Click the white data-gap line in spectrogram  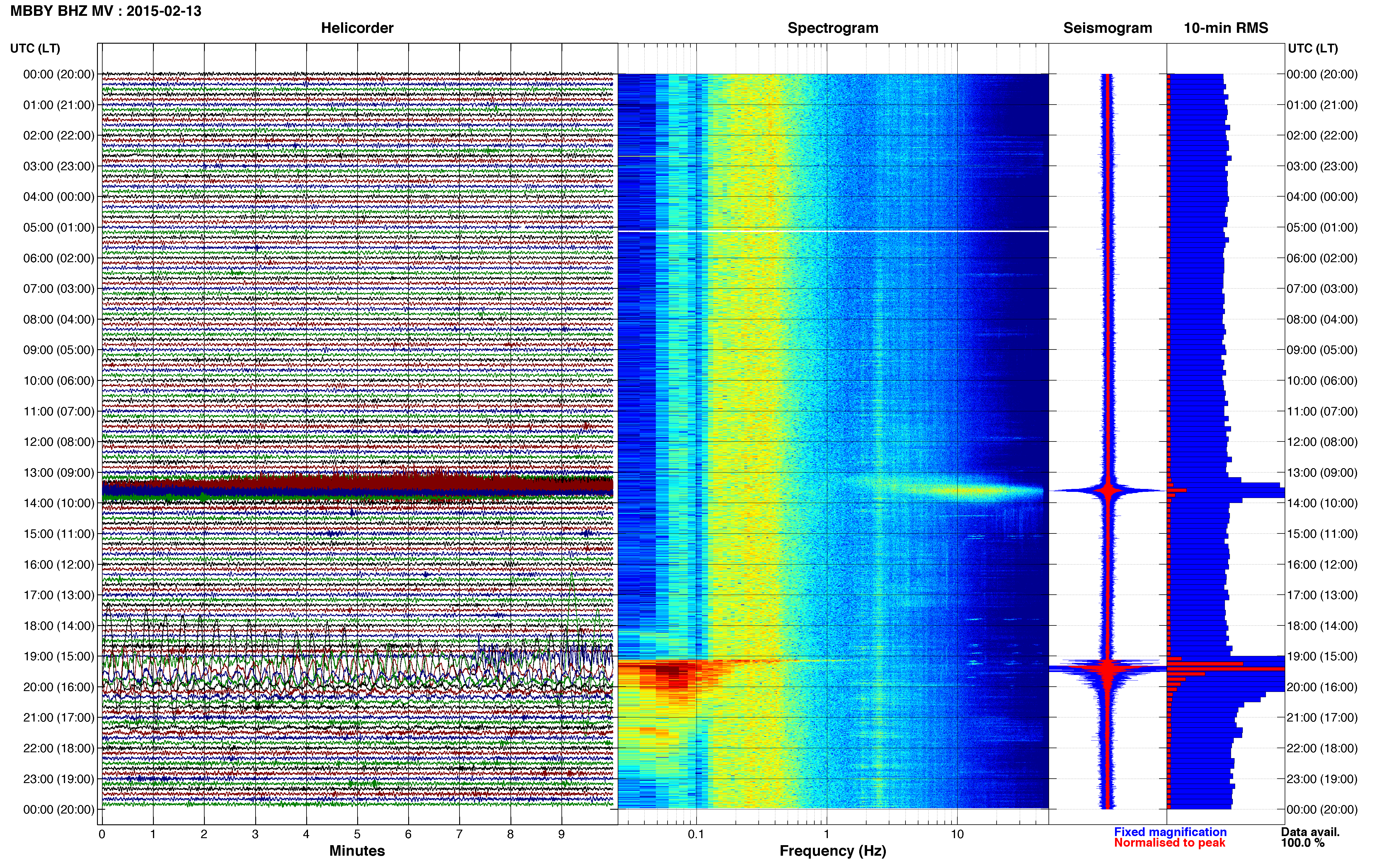point(833,231)
